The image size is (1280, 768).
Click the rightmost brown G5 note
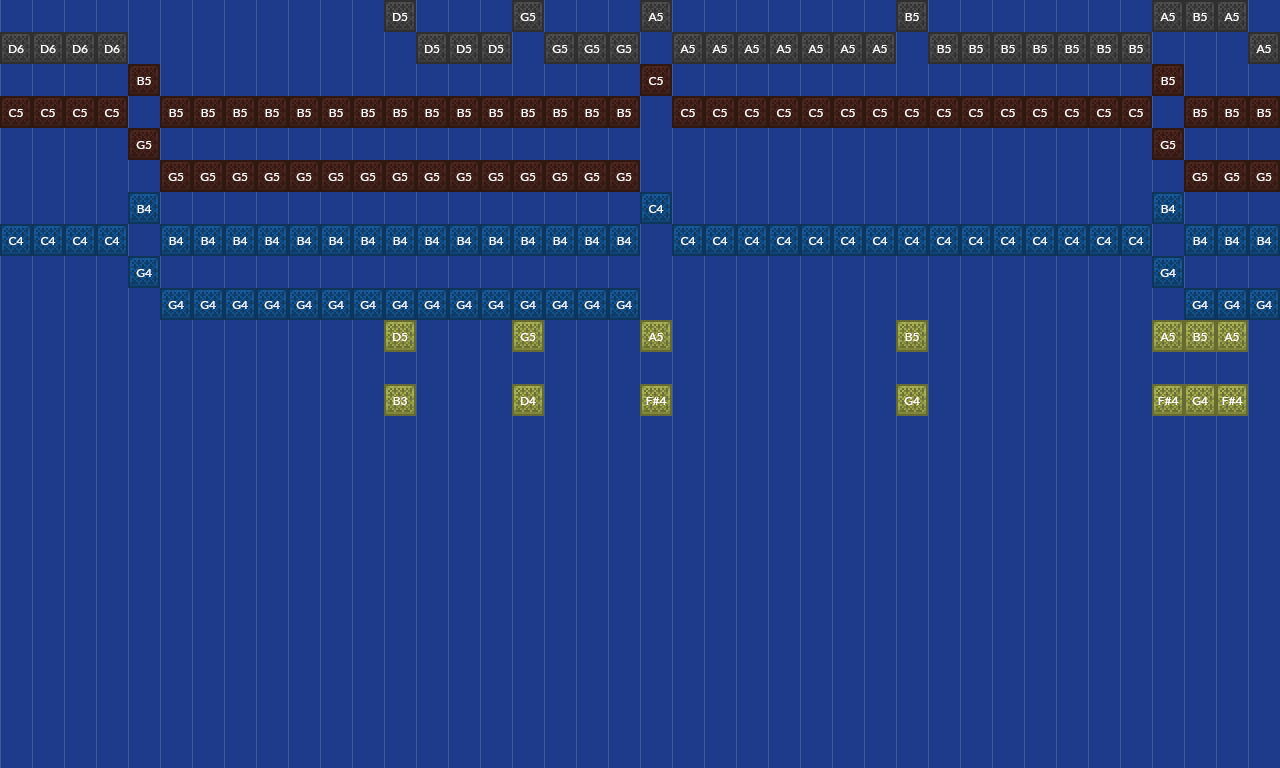pos(1264,176)
